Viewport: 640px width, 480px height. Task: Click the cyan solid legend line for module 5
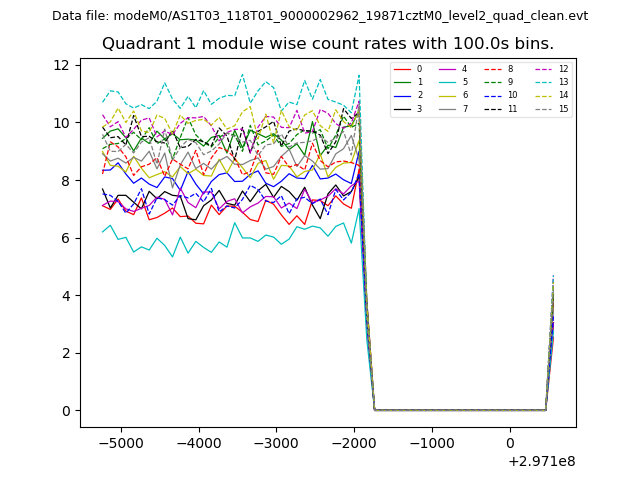447,82
